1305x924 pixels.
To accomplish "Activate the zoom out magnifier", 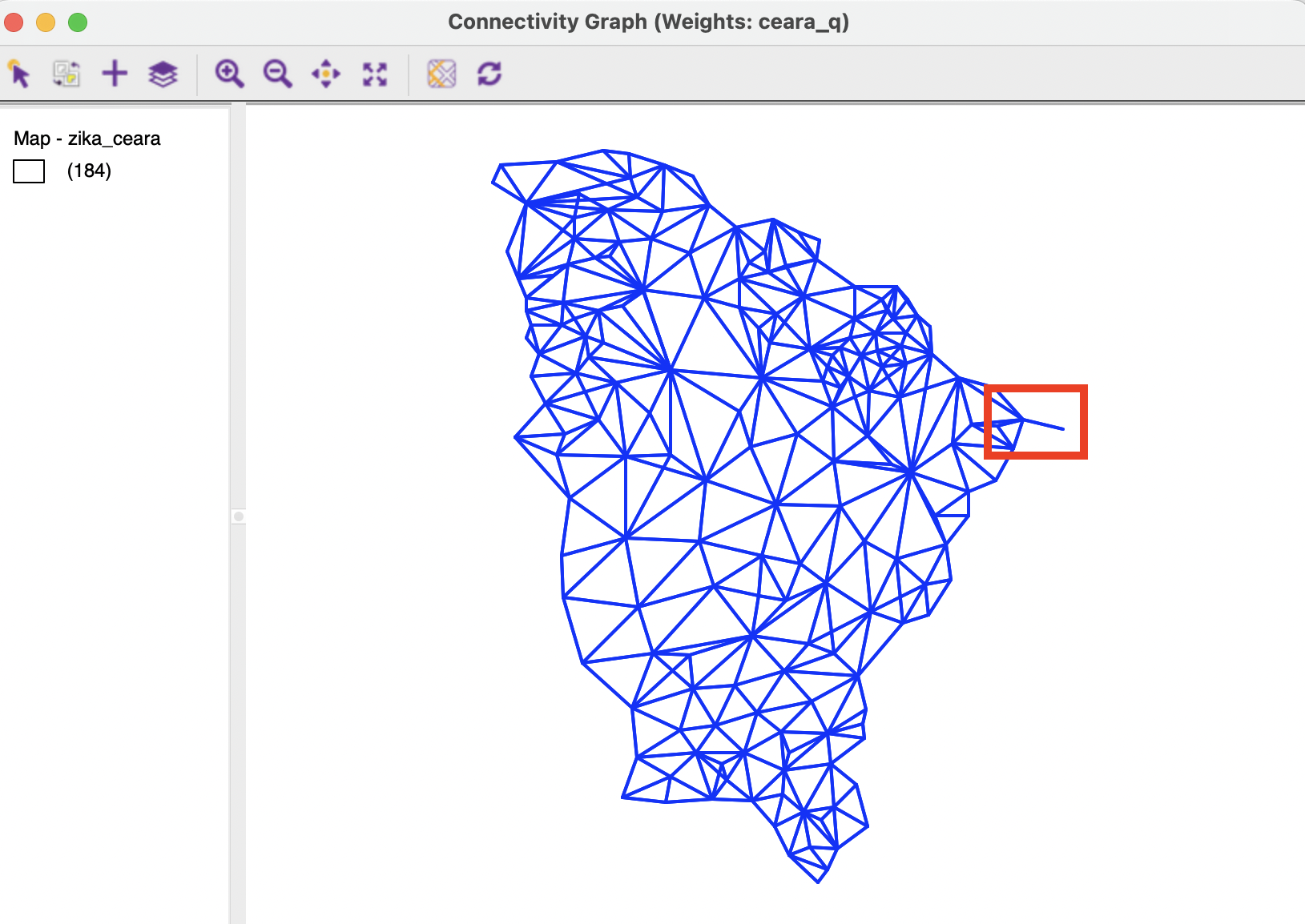I will [x=278, y=74].
